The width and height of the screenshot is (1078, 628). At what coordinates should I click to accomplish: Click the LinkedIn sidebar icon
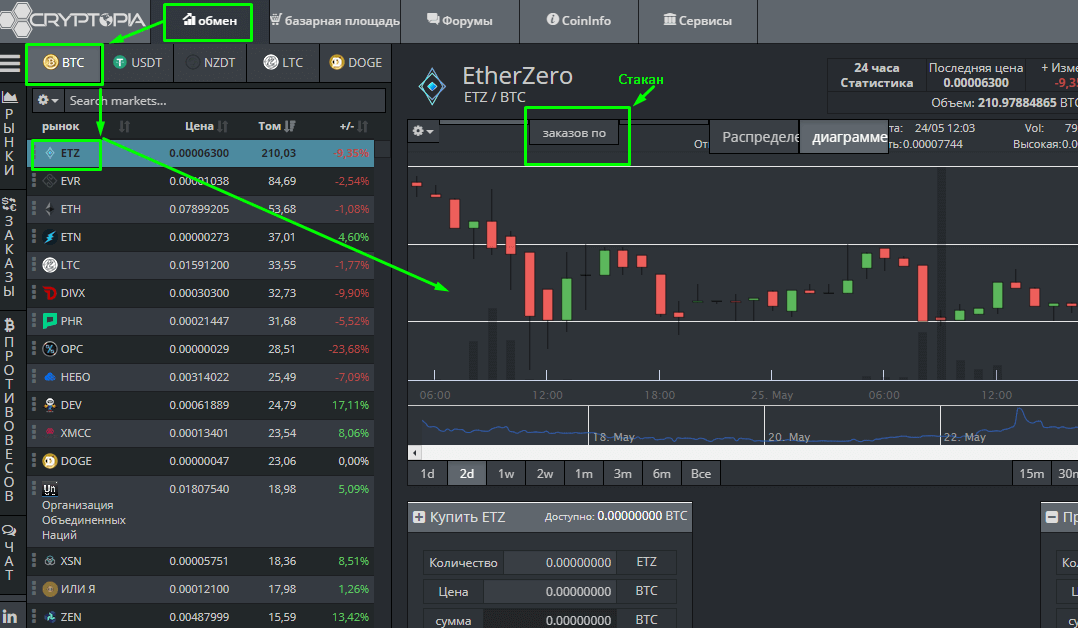click(10, 616)
